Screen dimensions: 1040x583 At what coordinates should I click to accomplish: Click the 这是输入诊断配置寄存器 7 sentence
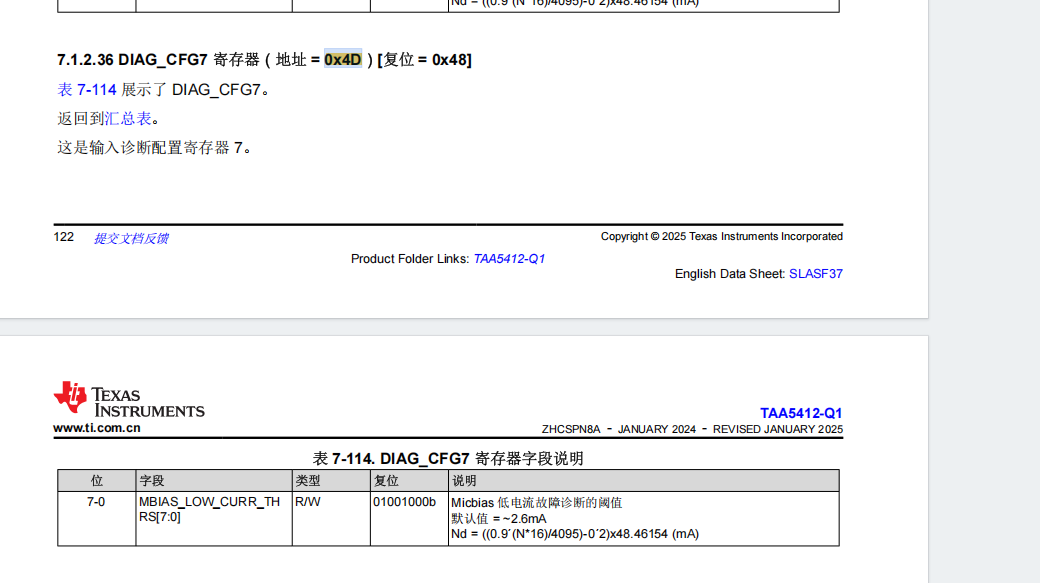(155, 147)
